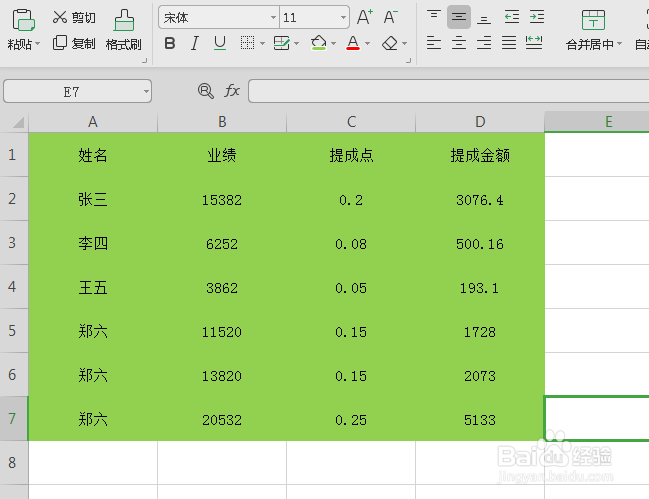Viewport: 649px width, 499px height.
Task: Click the decrease indent icon
Action: tap(512, 17)
